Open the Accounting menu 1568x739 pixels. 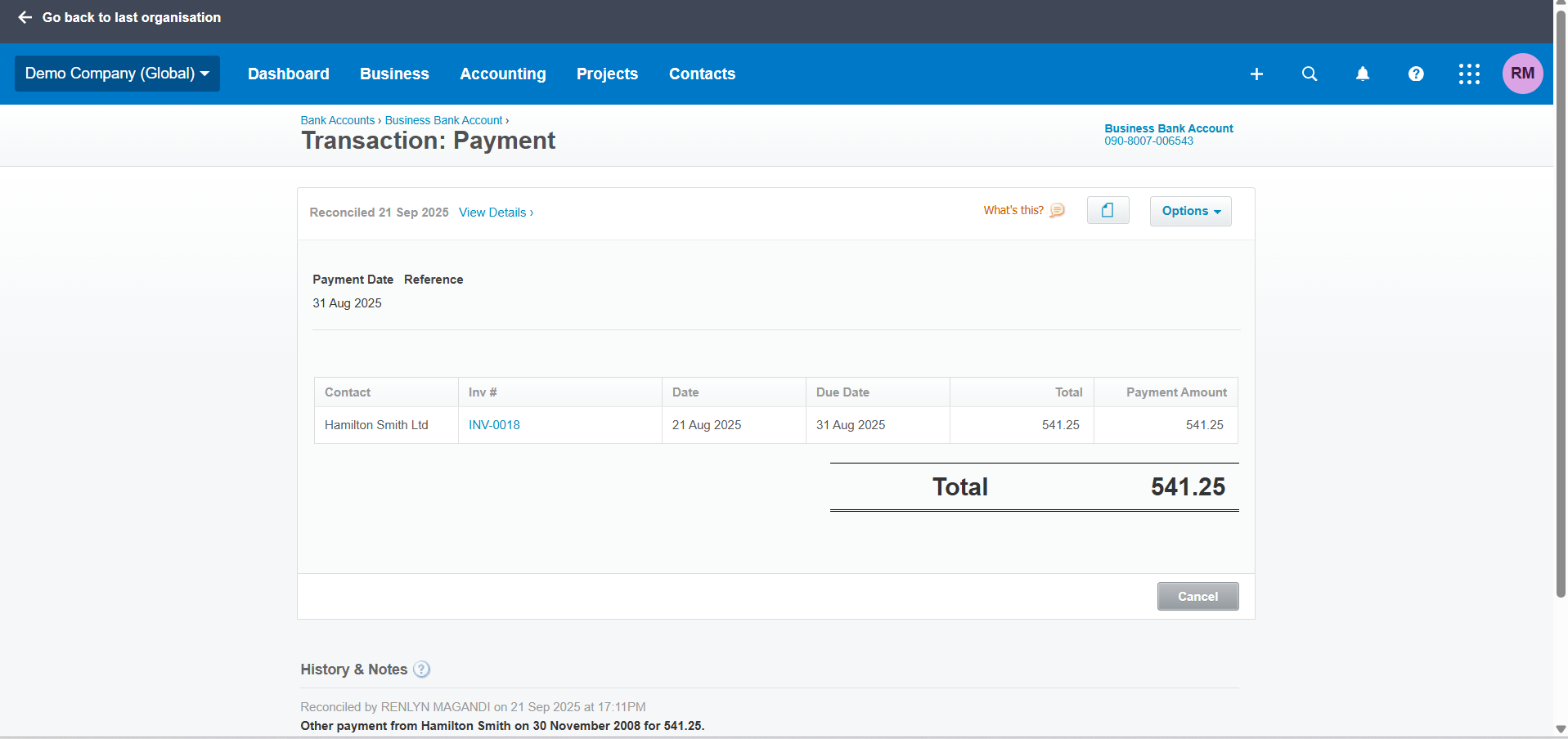click(502, 74)
